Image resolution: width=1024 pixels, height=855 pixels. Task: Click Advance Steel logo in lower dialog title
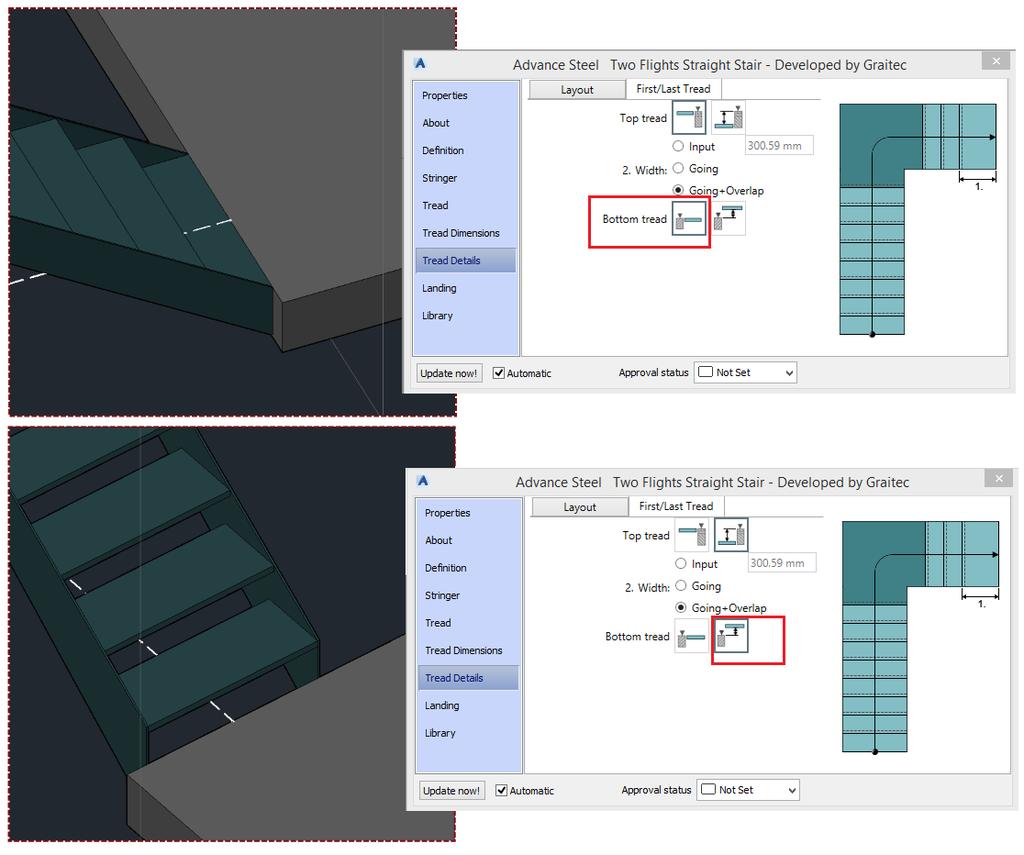(x=423, y=481)
